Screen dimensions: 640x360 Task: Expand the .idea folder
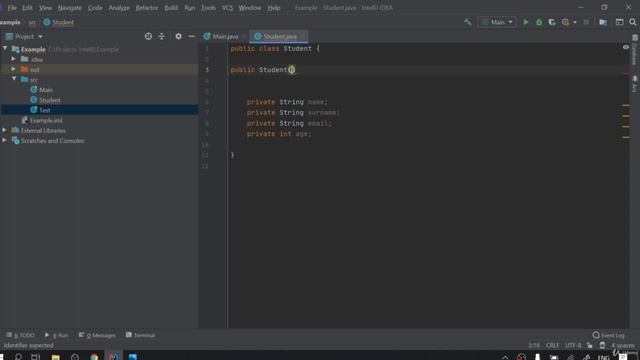tap(13, 59)
